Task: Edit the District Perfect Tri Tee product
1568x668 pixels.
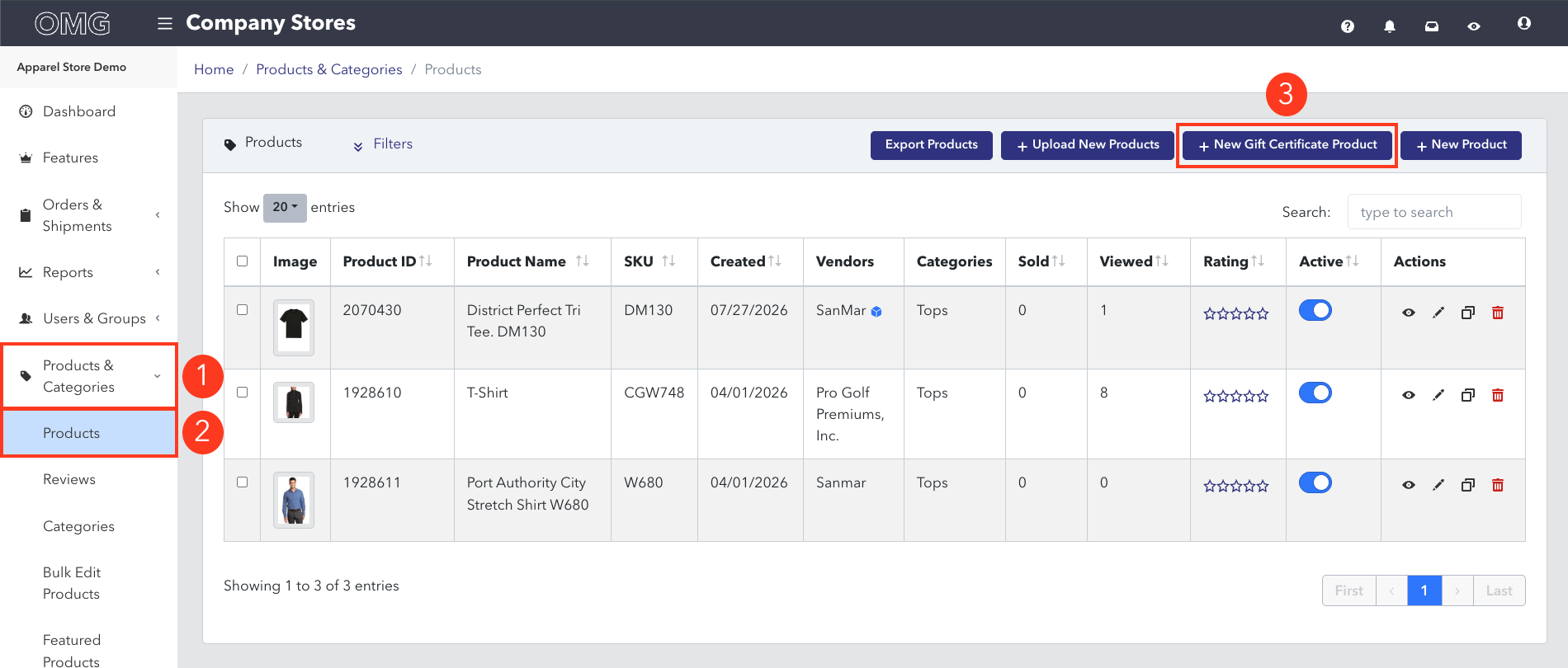Action: (1438, 313)
